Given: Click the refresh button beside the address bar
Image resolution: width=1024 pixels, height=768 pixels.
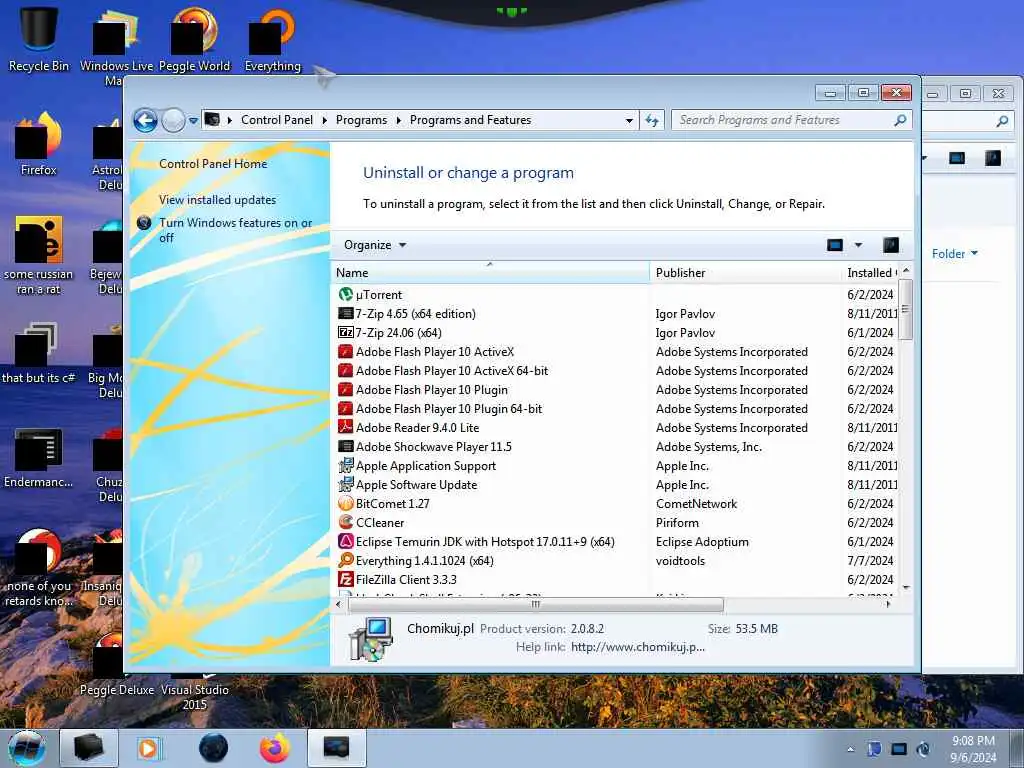Looking at the screenshot, I should pos(652,120).
